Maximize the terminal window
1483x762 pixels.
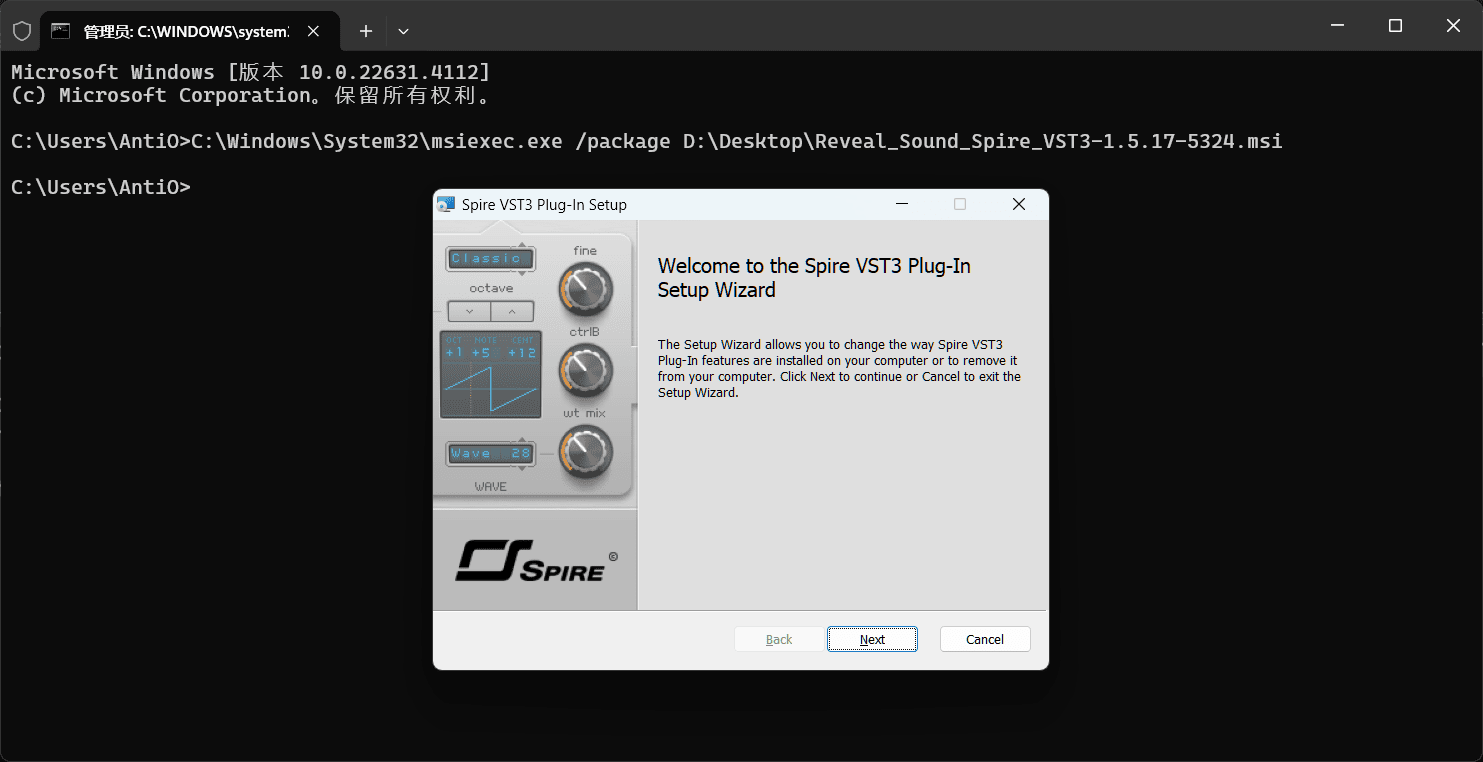(1395, 26)
